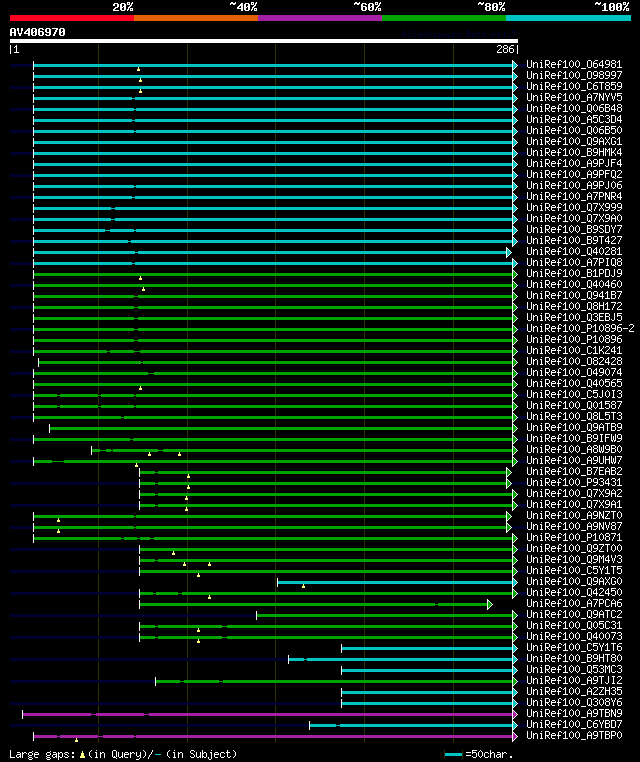The image size is (640, 762).
Task: Select the UniRef100_Q9ZT00 hit name
Action: click(x=574, y=548)
